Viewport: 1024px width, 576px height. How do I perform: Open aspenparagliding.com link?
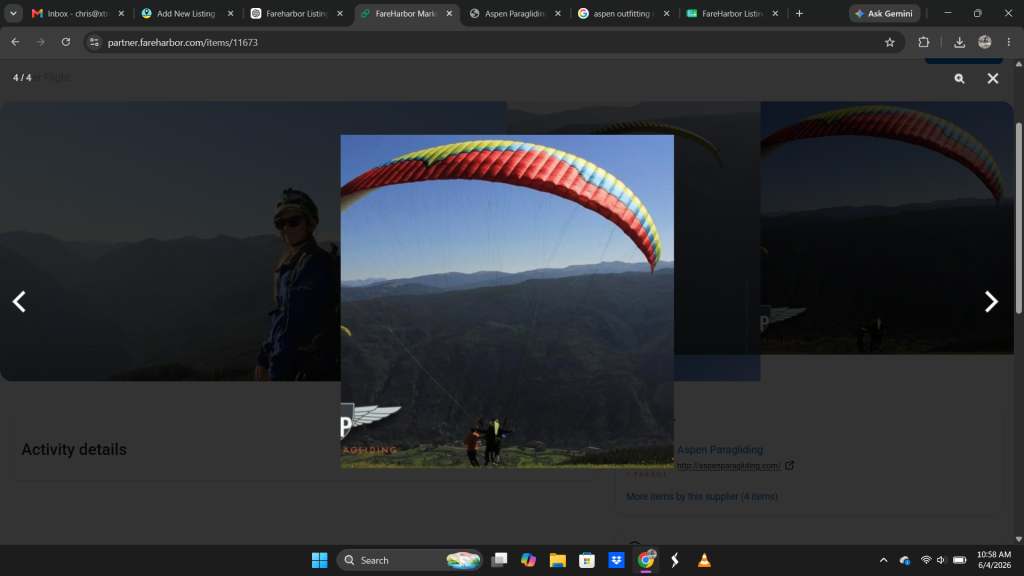(x=729, y=466)
